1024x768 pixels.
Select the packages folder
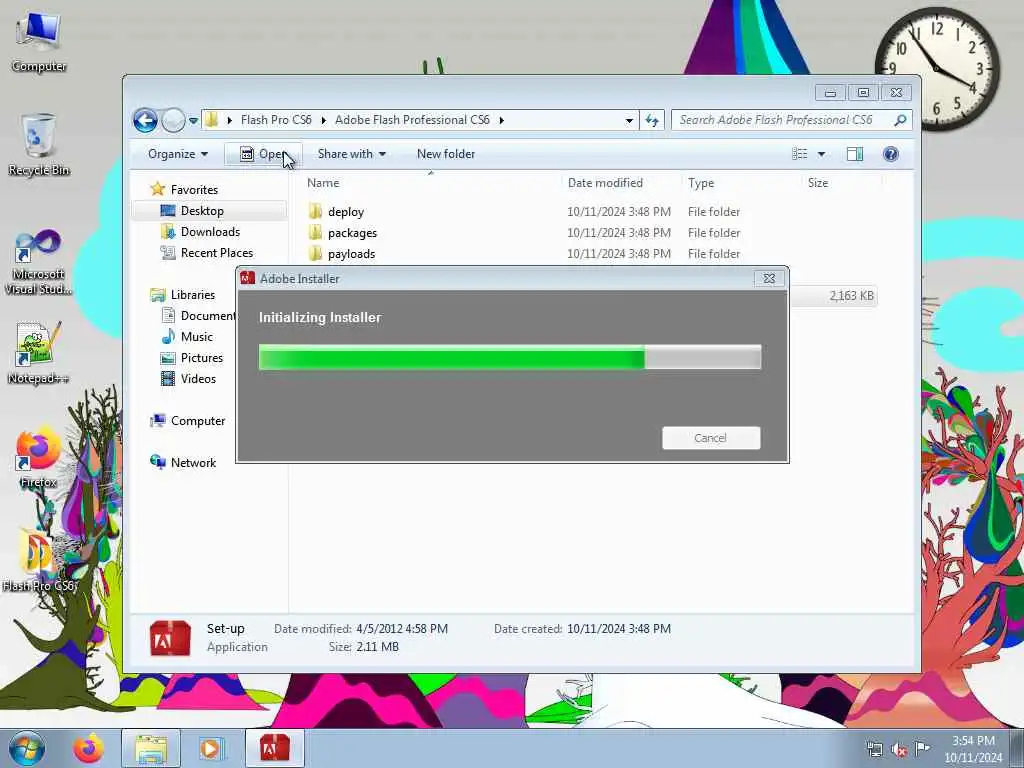352,232
